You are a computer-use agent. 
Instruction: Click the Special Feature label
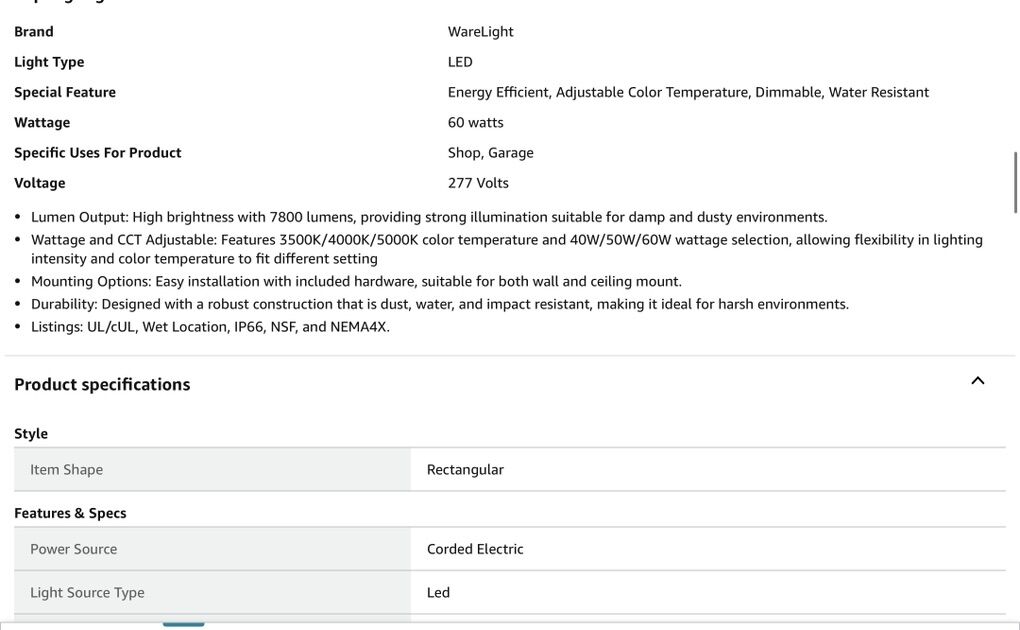65,92
